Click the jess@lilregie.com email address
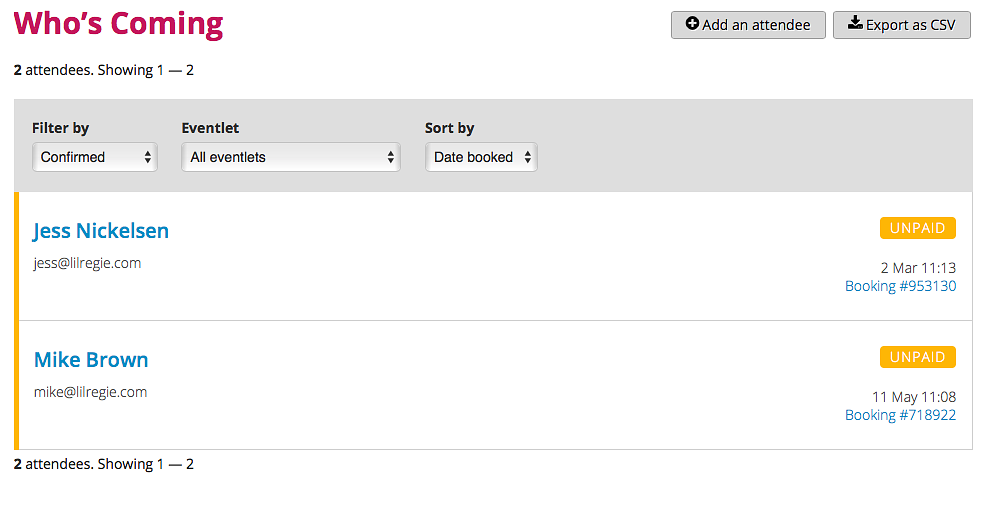The width and height of the screenshot is (1002, 522). (x=88, y=263)
